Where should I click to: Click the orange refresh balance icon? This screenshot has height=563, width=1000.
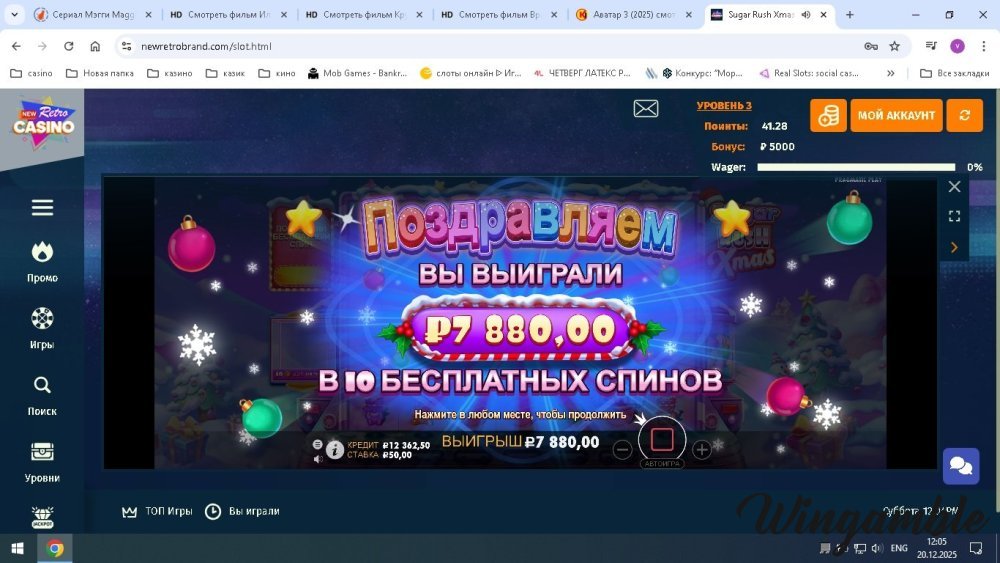point(964,115)
